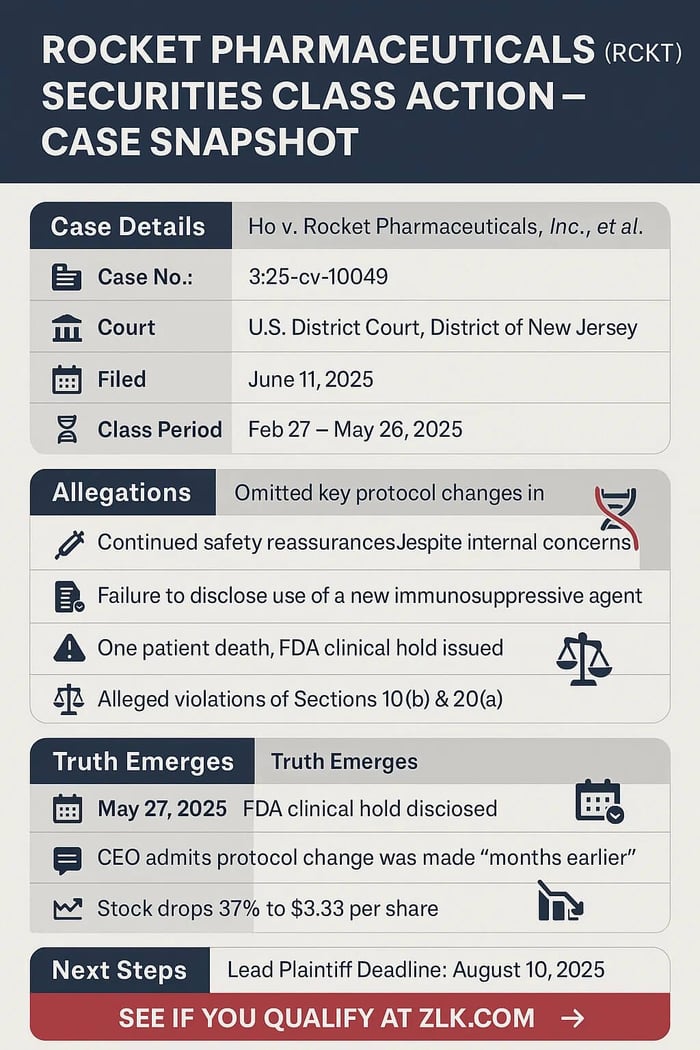Click the calendar icon beside Filed
This screenshot has height=1050, width=700.
click(67, 380)
